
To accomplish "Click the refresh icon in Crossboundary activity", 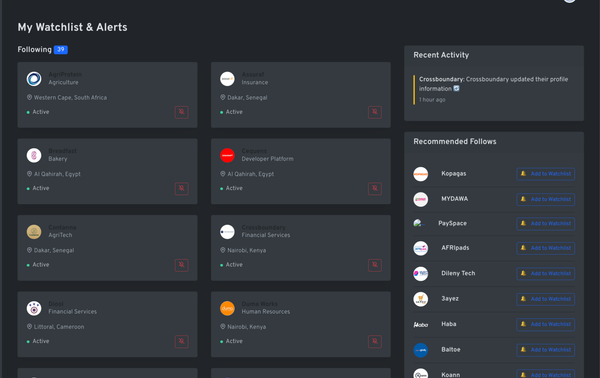I will click(456, 88).
